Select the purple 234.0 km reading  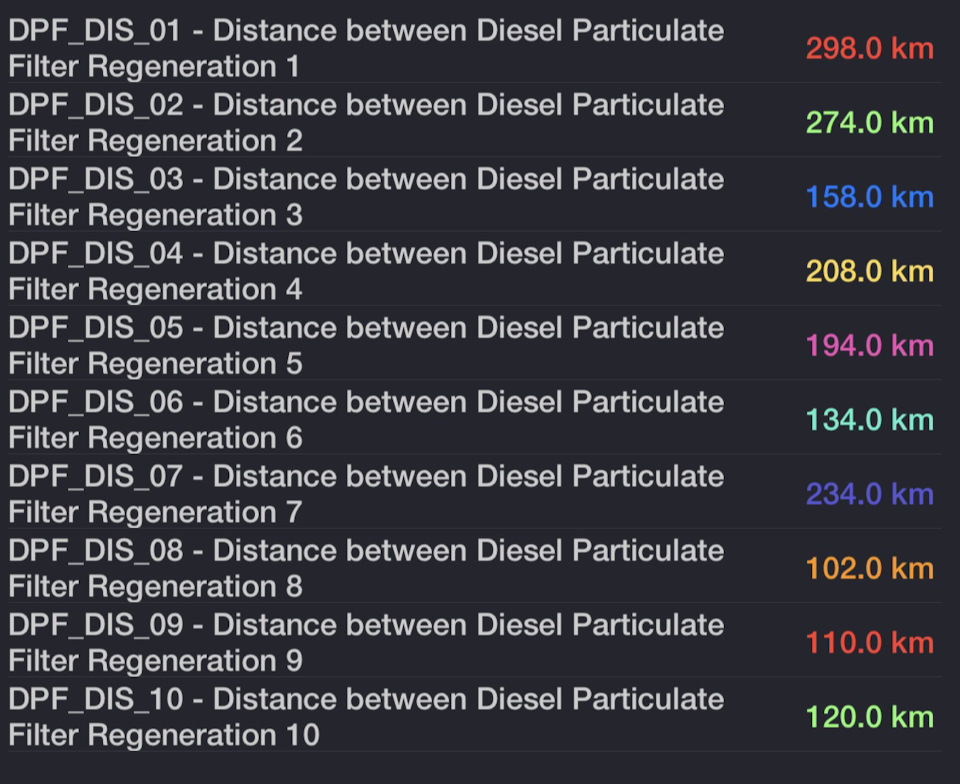coord(869,494)
